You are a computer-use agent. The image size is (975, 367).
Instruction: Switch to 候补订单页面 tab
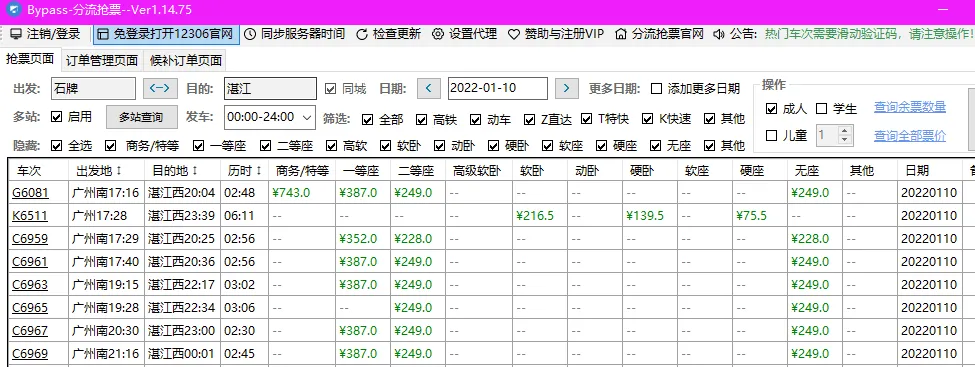[x=185, y=60]
